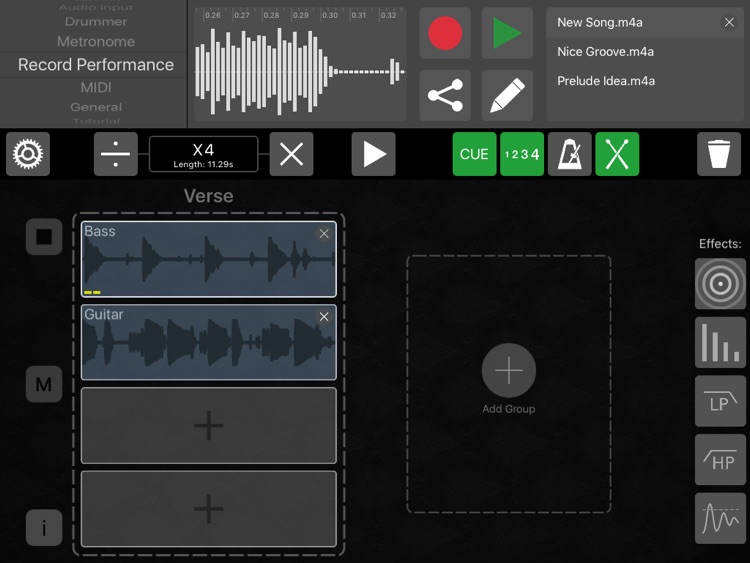Select the Bass loop track
This screenshot has height=563, width=750.
[x=209, y=259]
